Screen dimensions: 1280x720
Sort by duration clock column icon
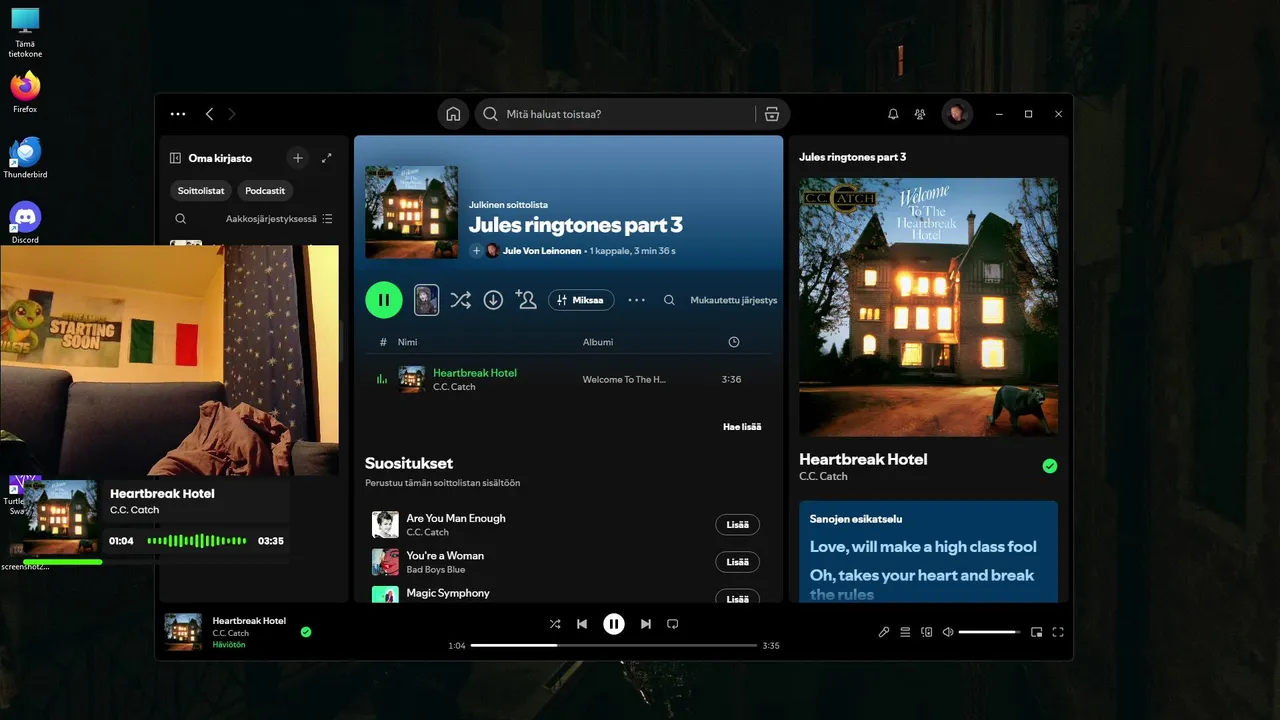[x=734, y=342]
